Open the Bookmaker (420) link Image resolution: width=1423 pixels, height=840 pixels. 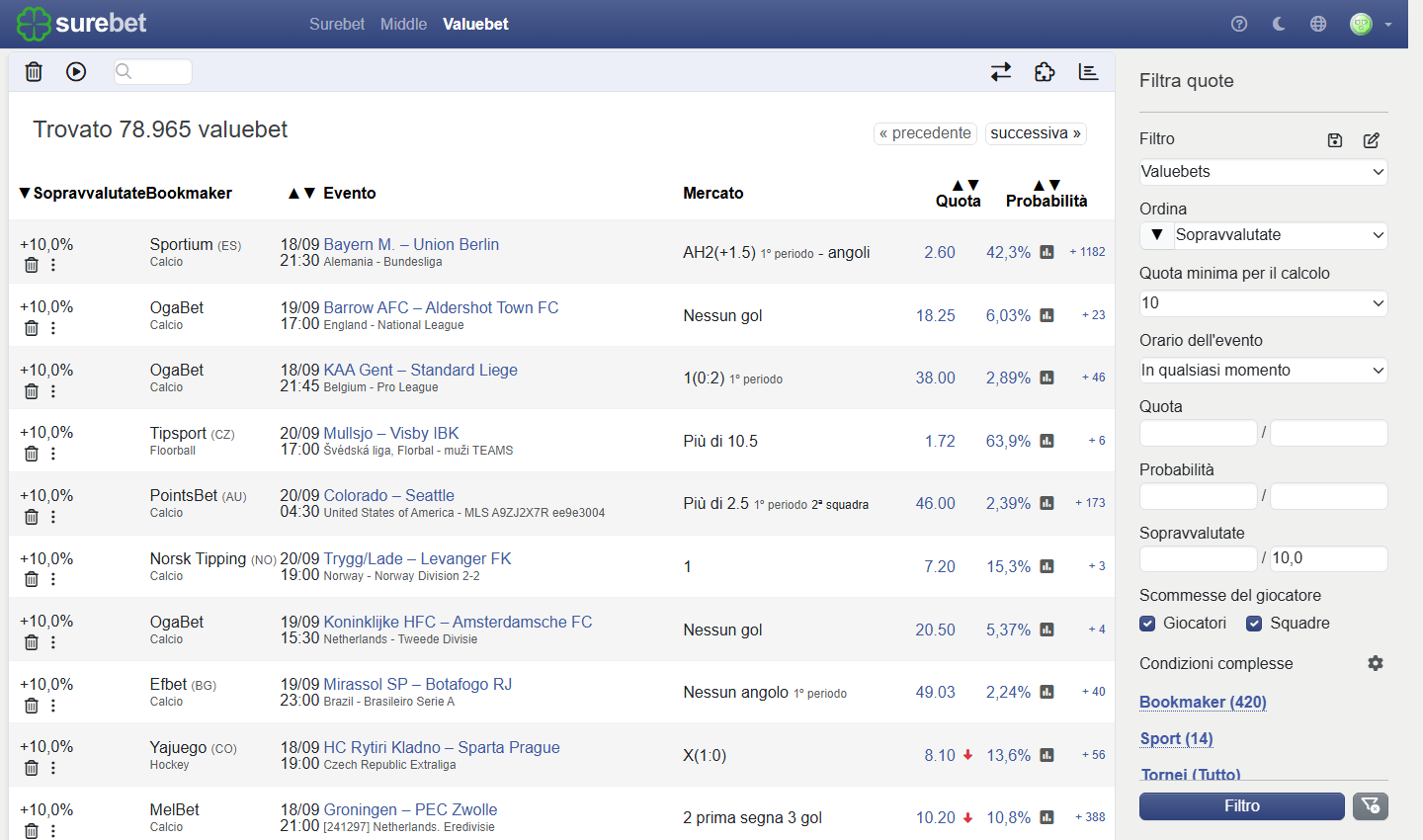tap(1203, 702)
